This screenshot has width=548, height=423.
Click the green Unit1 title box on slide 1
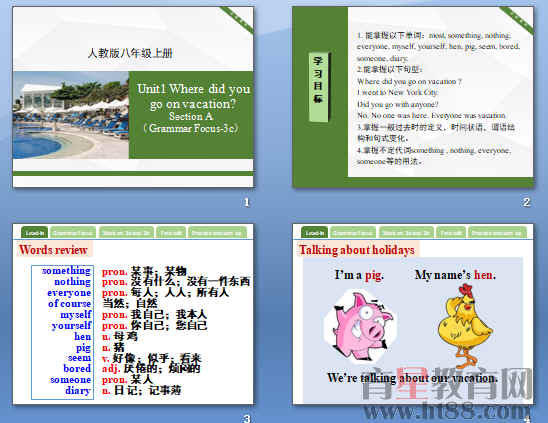191,115
